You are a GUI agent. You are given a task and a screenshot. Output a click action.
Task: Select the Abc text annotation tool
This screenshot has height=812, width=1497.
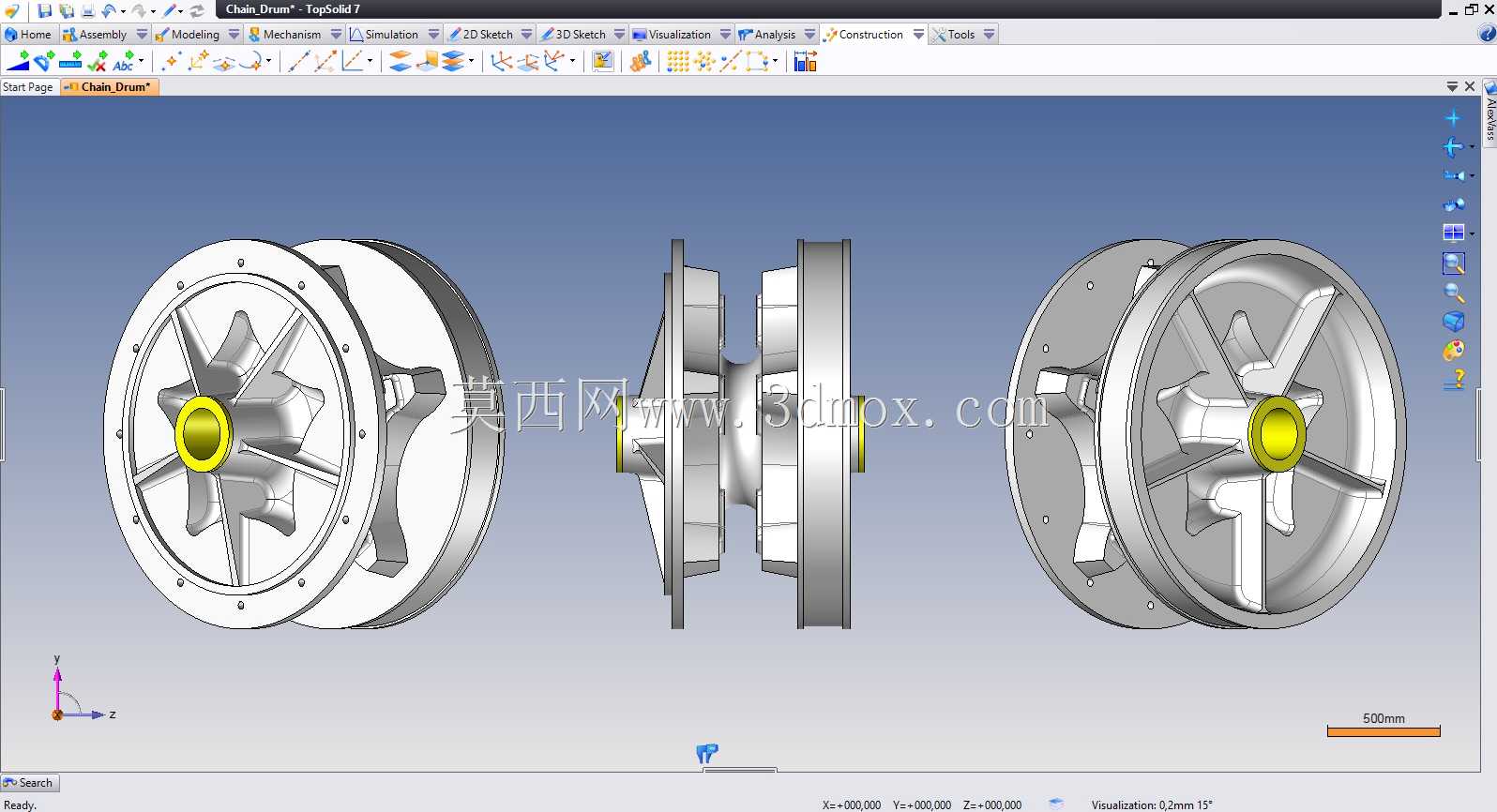123,62
